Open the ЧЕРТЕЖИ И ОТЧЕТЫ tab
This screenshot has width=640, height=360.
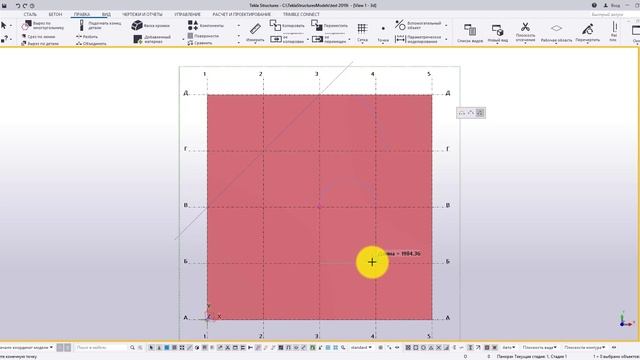tap(142, 14)
